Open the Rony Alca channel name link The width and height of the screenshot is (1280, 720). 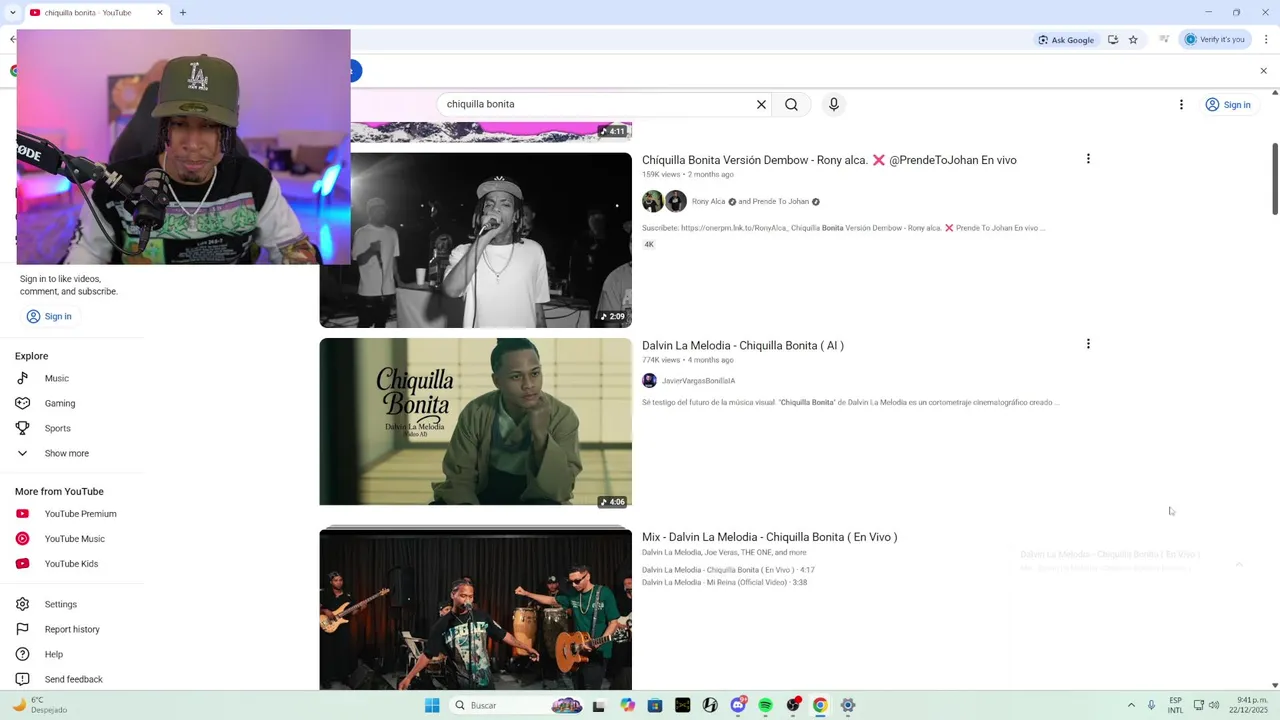tap(709, 201)
